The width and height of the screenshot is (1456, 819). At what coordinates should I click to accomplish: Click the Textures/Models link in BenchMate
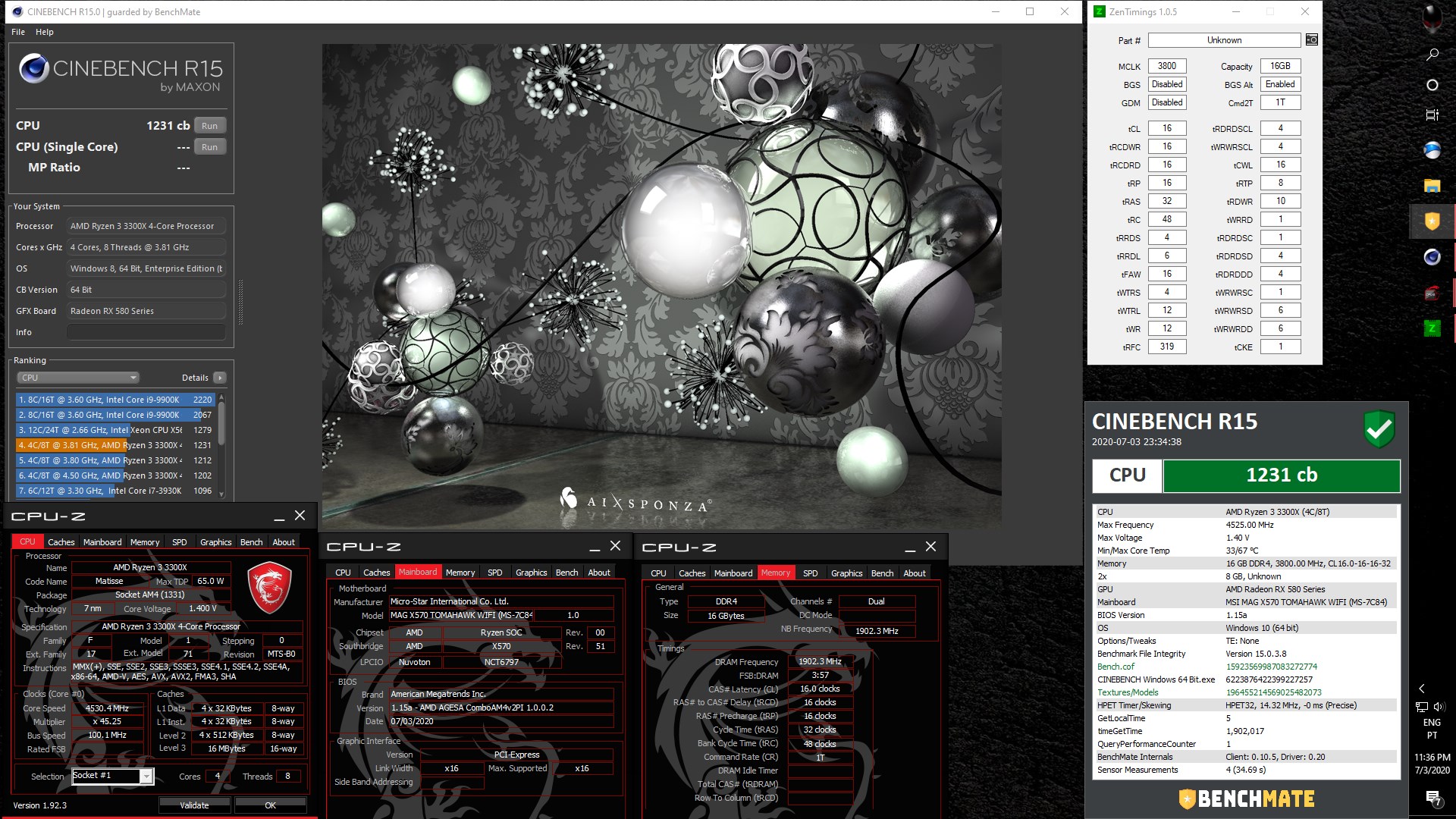pyautogui.click(x=1128, y=692)
